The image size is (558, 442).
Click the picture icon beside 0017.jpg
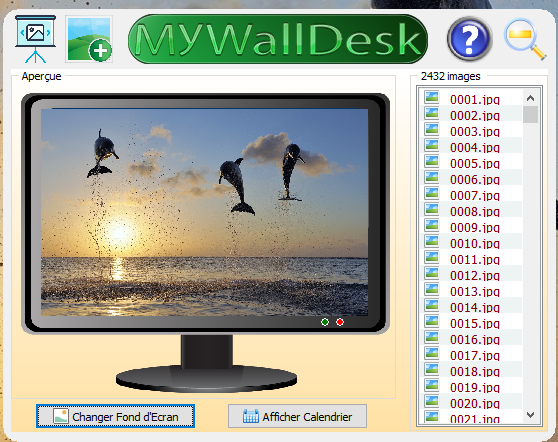pyautogui.click(x=432, y=353)
